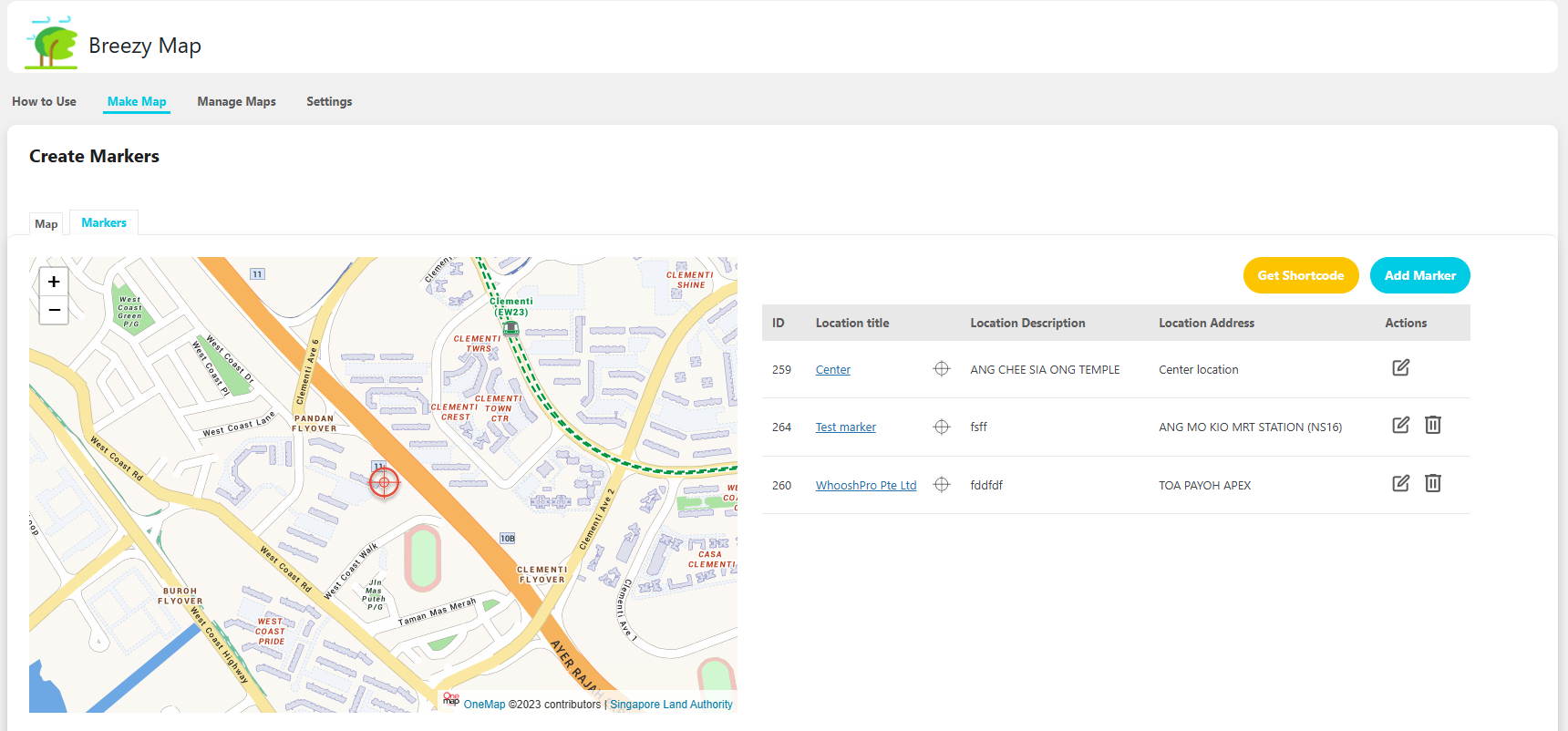The height and width of the screenshot is (731, 1568).
Task: Follow the OneMap attribution link
Action: [x=484, y=705]
